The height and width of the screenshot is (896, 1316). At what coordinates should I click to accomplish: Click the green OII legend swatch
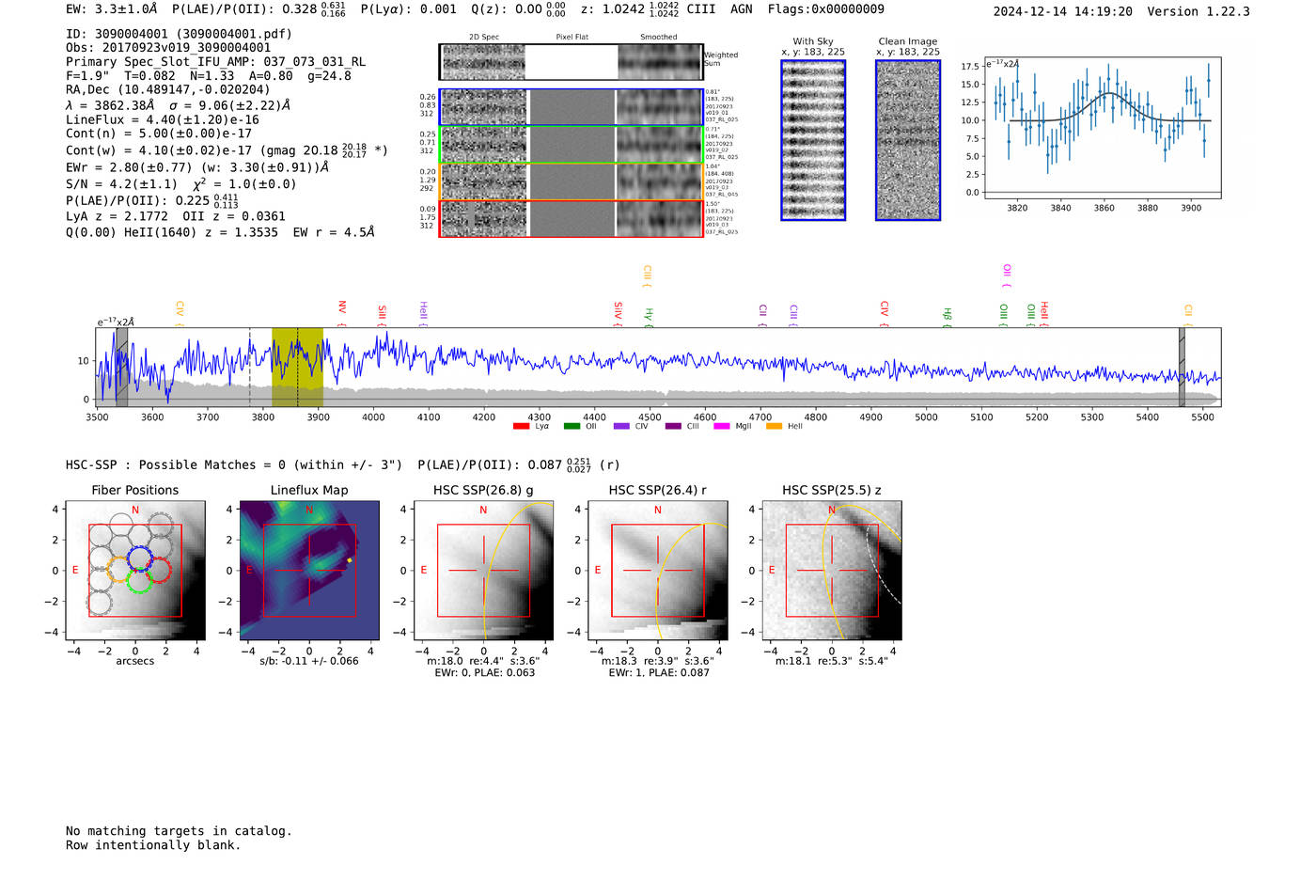(x=572, y=427)
